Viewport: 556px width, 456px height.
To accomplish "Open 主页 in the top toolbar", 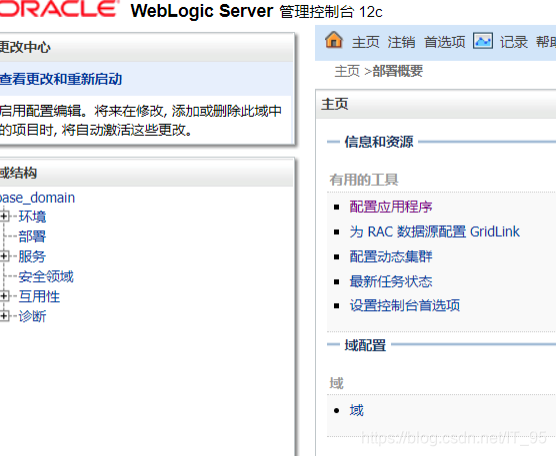I will [366, 42].
